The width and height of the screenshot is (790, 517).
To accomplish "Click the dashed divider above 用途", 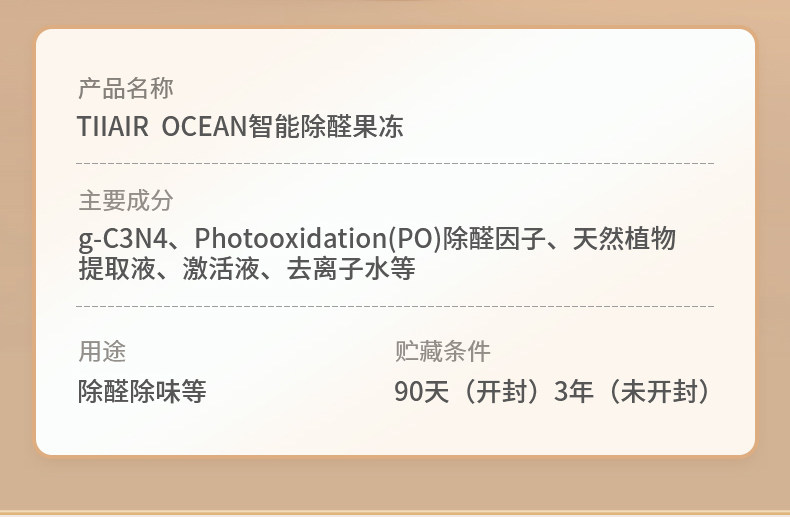I will coord(395,306).
